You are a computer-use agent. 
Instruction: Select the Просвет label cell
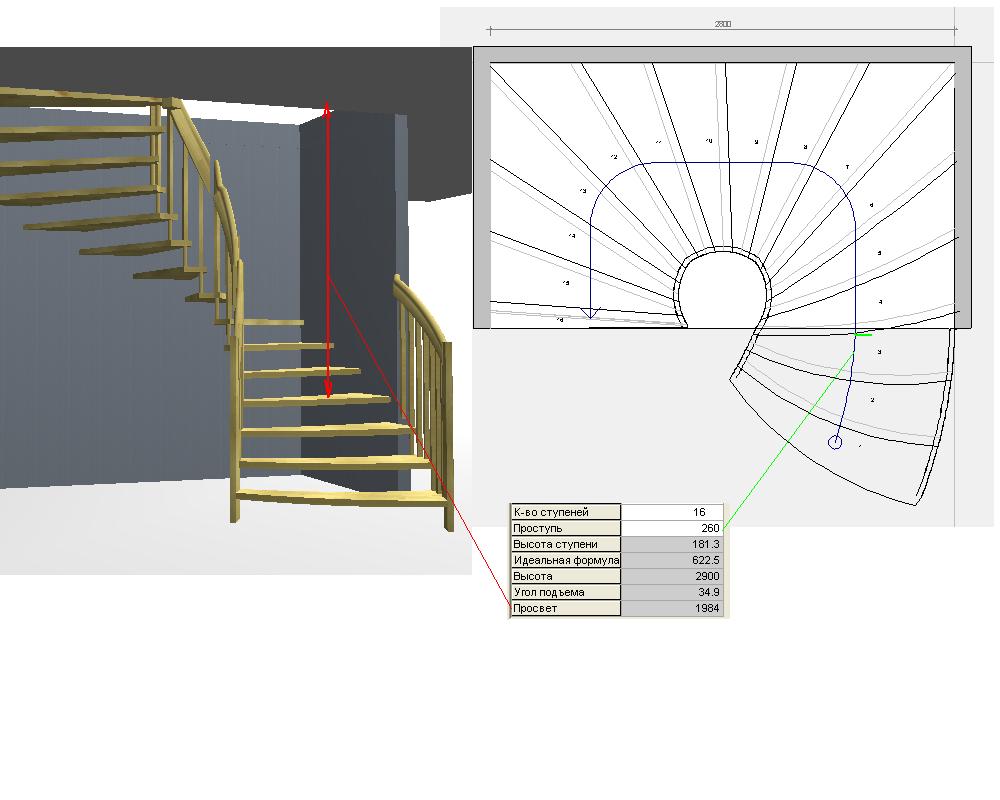565,608
